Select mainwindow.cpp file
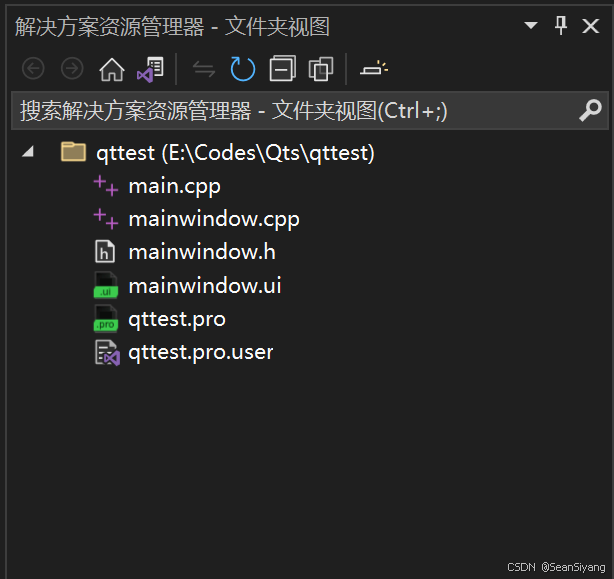This screenshot has height=579, width=614. pos(214,219)
